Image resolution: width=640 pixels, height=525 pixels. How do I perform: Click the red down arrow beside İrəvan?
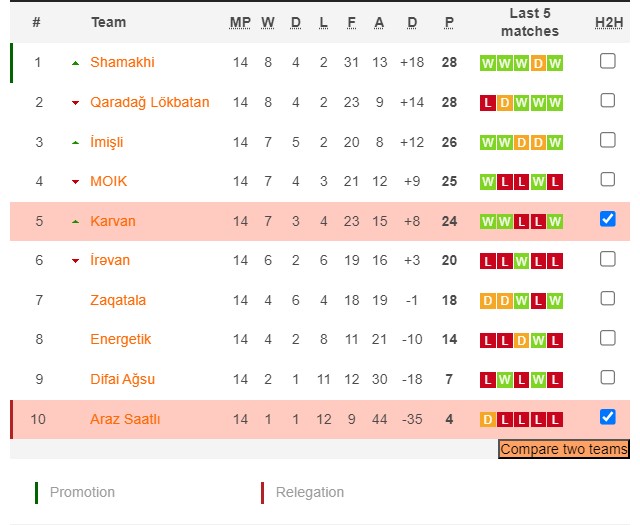click(75, 261)
